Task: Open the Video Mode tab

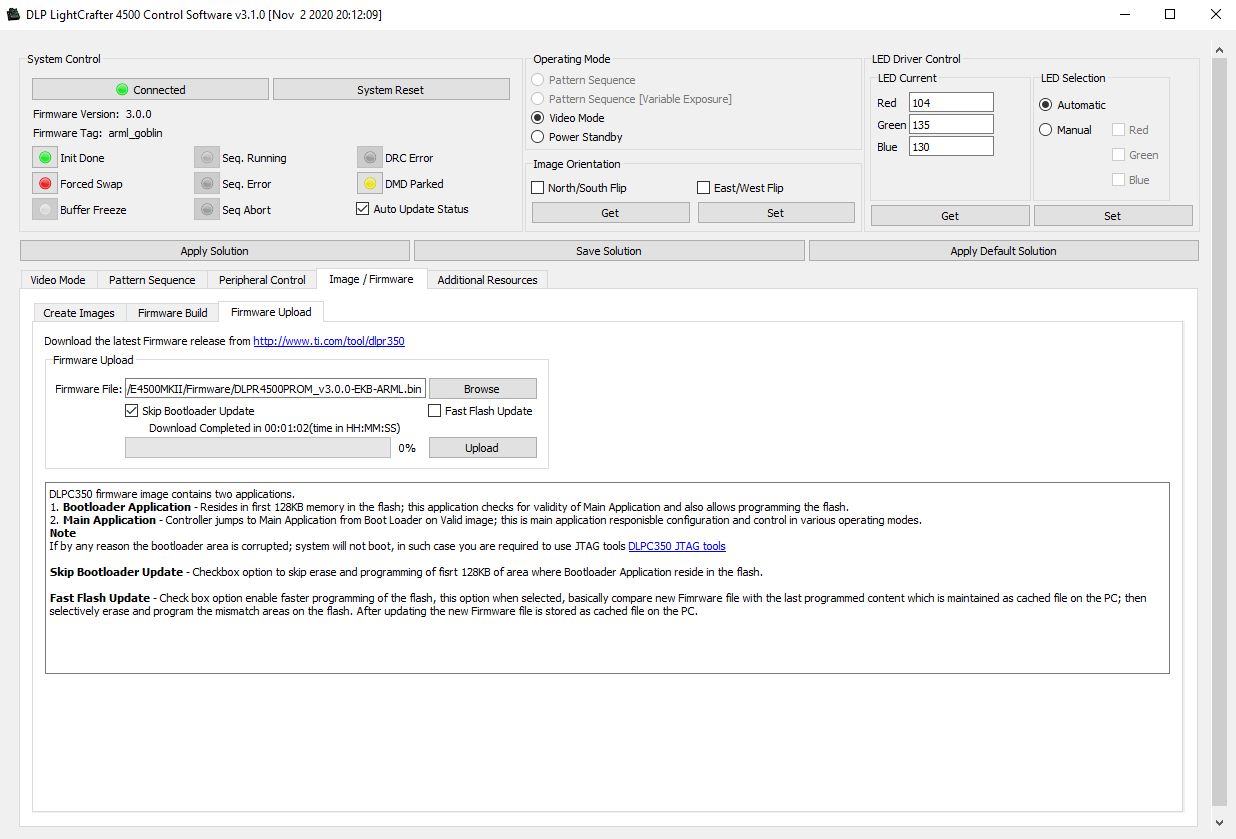Action: (x=58, y=280)
